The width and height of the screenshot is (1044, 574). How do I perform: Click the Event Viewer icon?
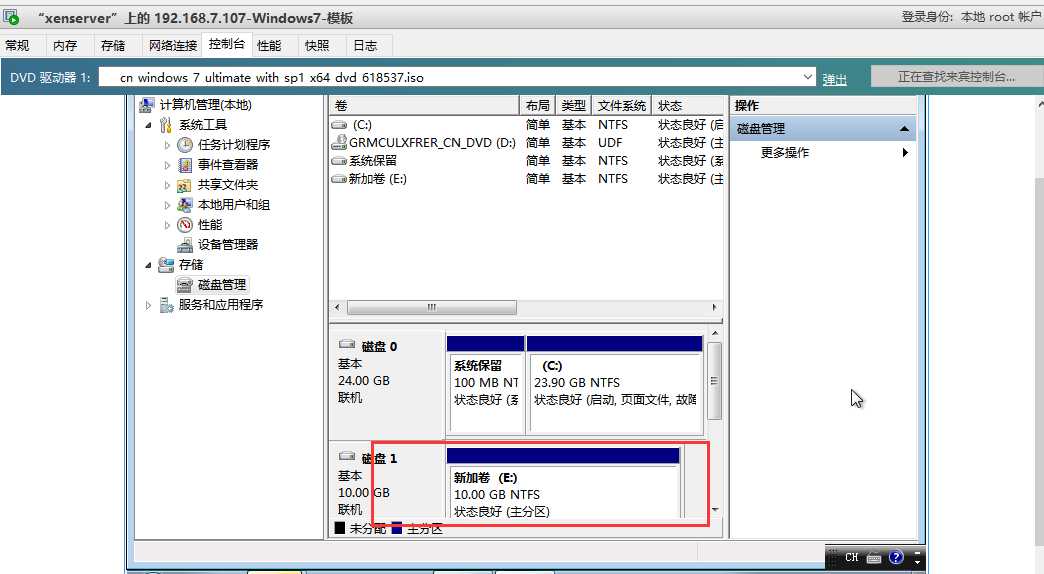[185, 164]
